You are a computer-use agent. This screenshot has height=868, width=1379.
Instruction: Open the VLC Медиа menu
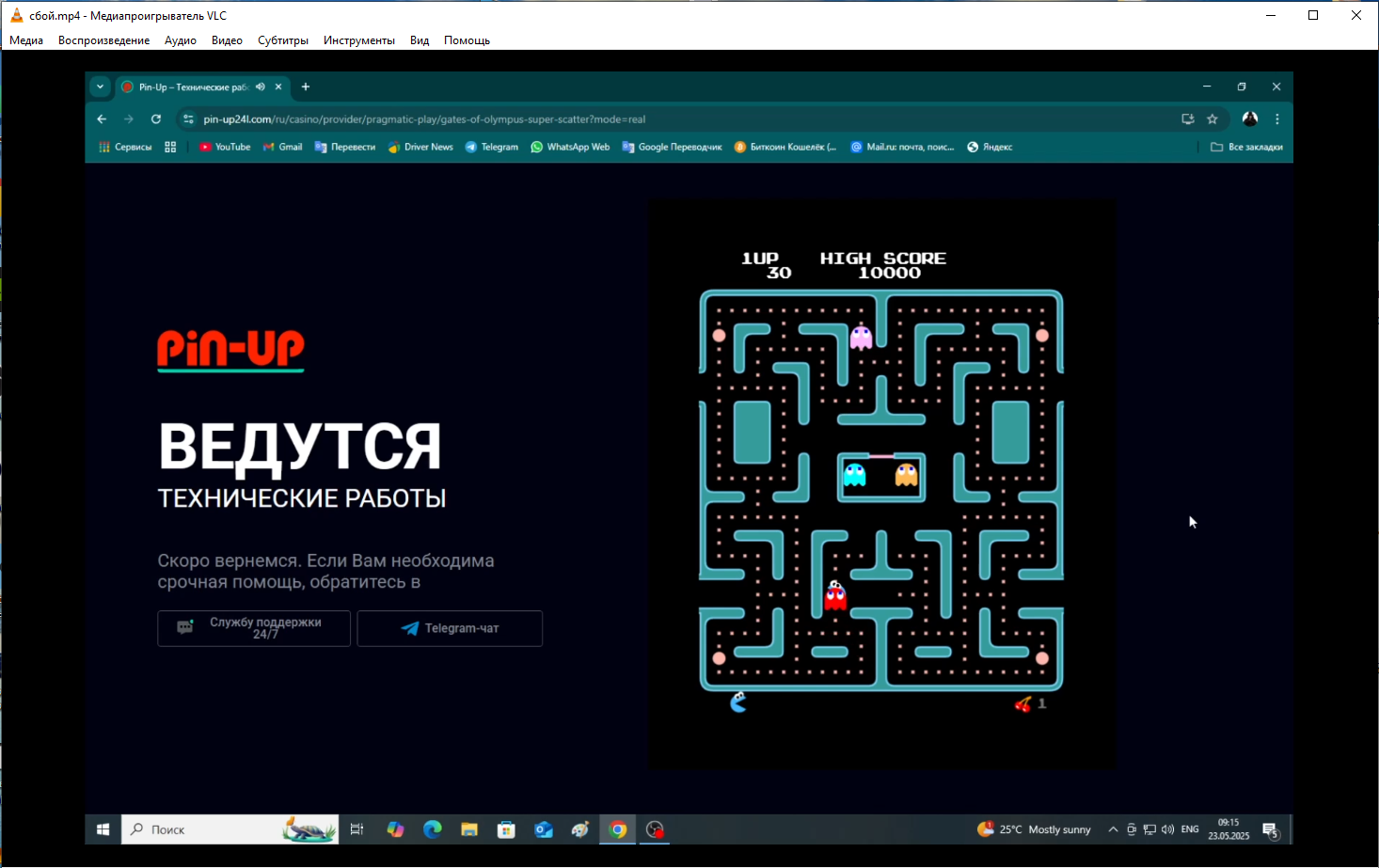(26, 40)
